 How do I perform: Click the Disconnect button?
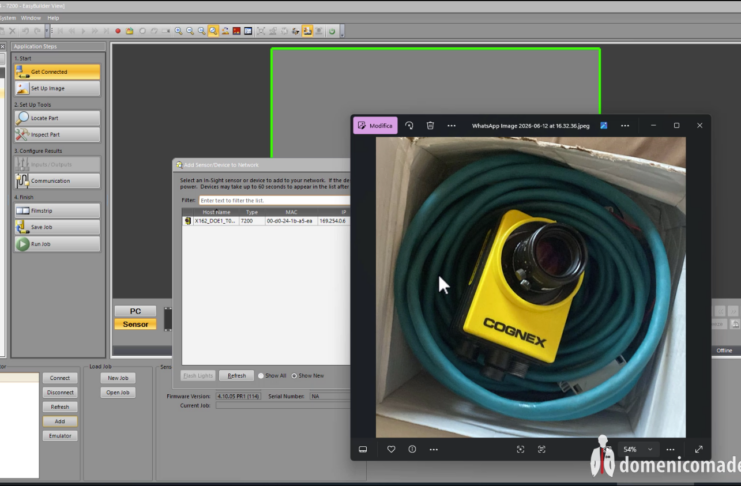click(60, 392)
